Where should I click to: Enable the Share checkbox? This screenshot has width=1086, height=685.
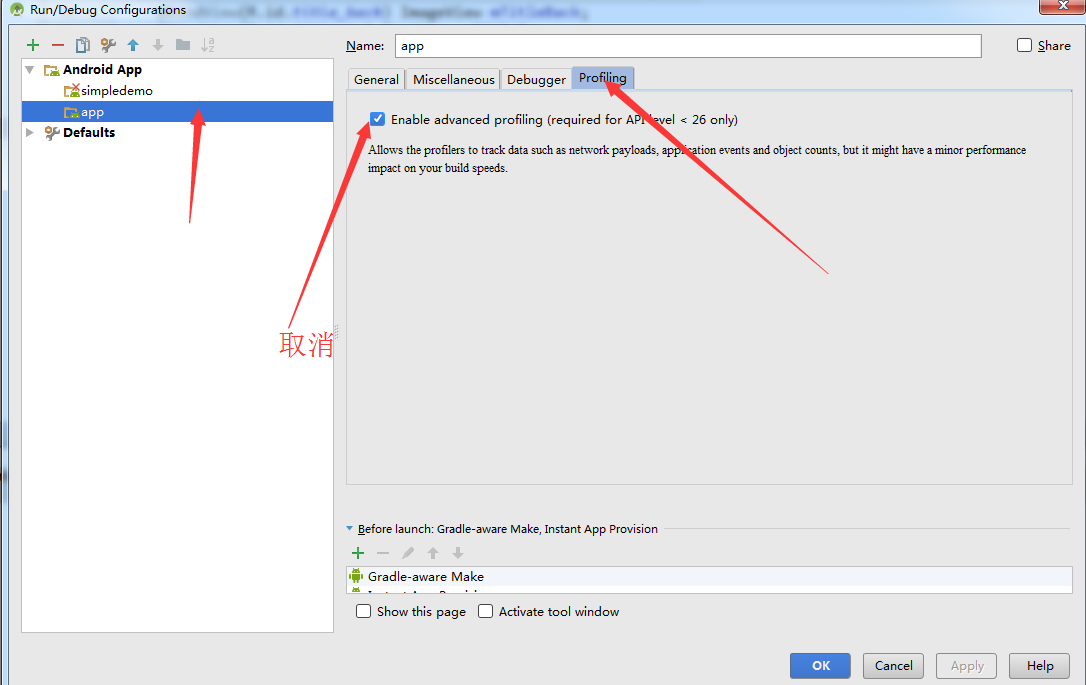(1024, 45)
